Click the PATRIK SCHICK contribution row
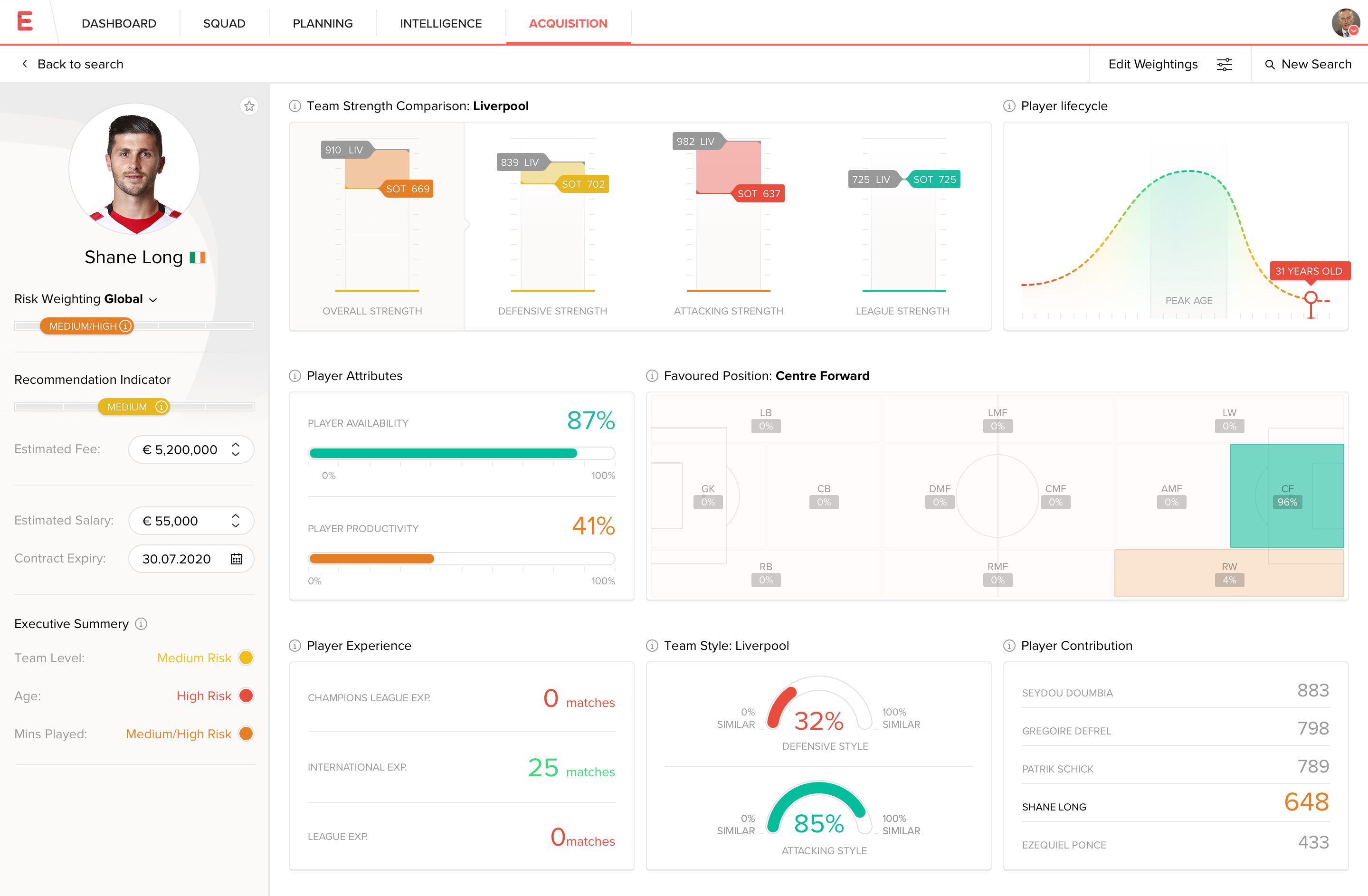The image size is (1368, 896). pos(1176,767)
